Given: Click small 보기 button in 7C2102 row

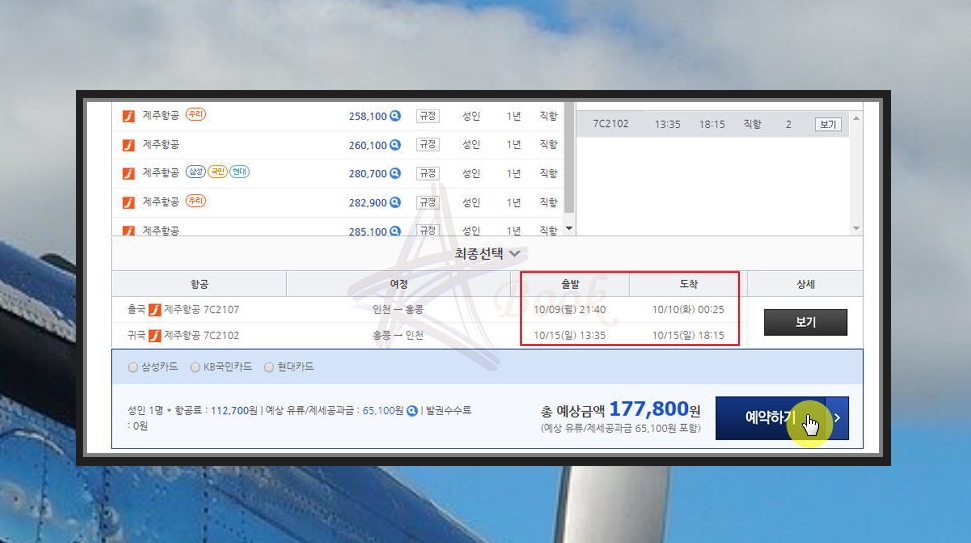Looking at the screenshot, I should pyautogui.click(x=828, y=124).
